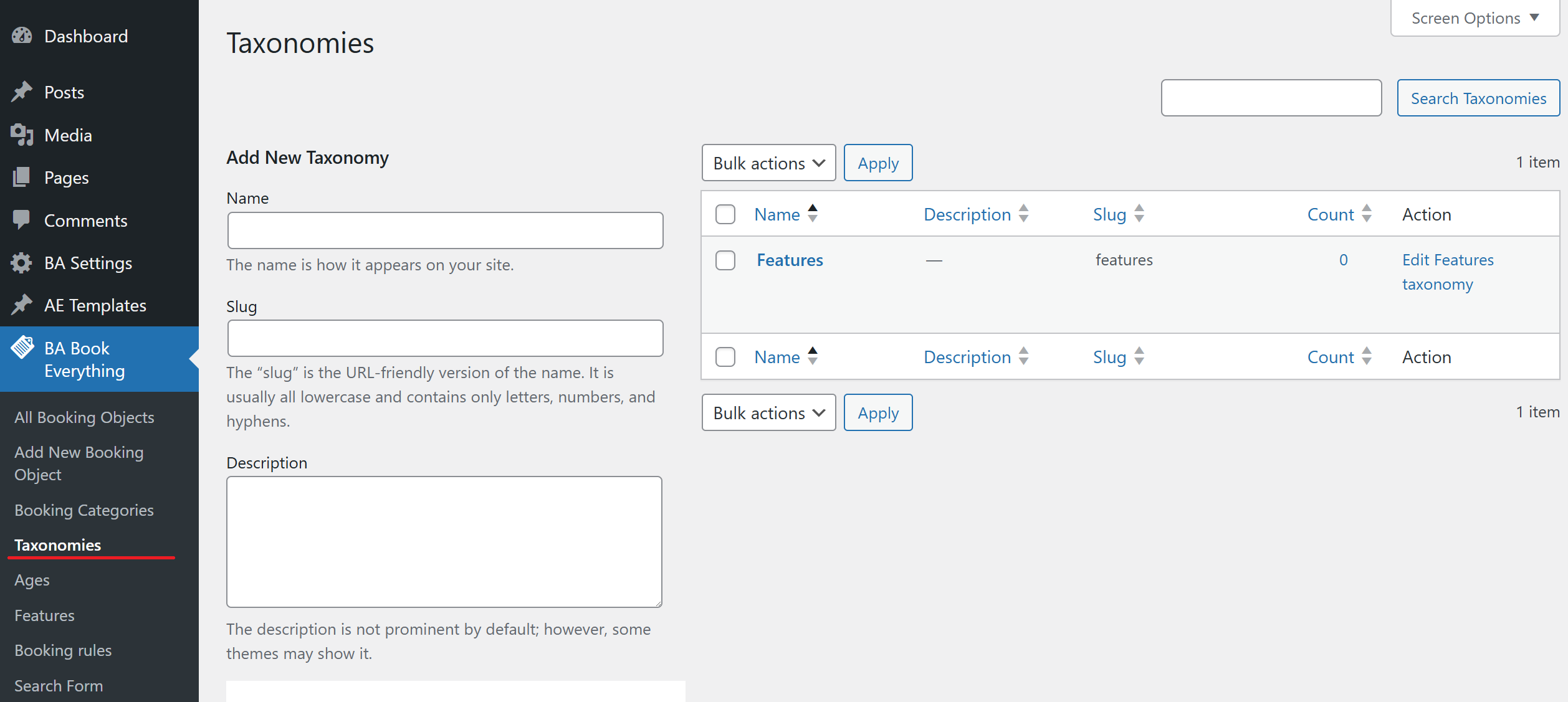This screenshot has width=1568, height=702.
Task: Check the Features row checkbox
Action: click(725, 260)
